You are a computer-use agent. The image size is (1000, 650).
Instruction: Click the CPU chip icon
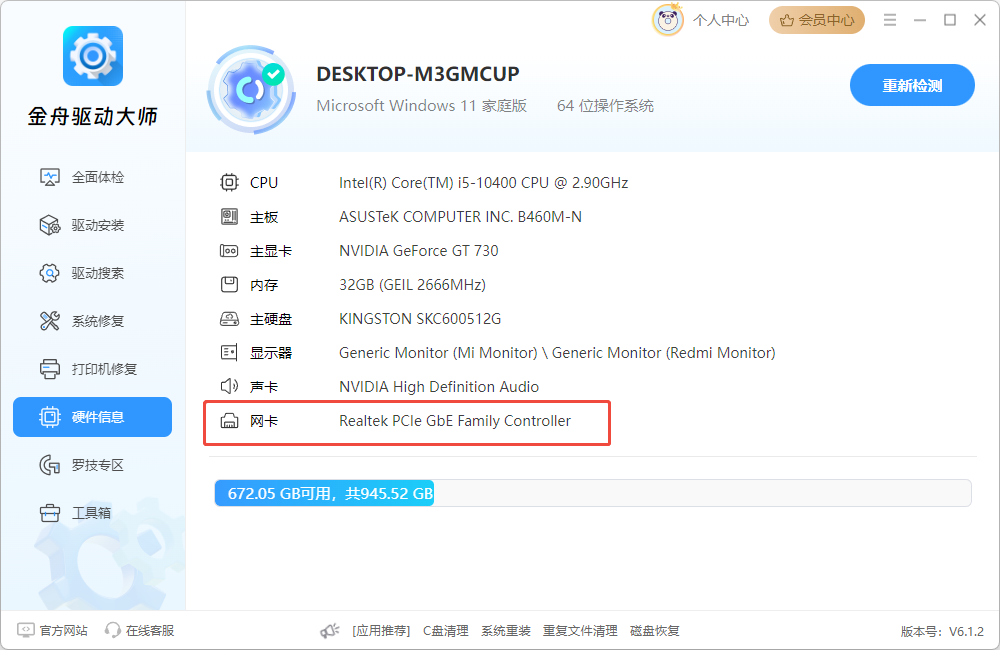pos(229,182)
